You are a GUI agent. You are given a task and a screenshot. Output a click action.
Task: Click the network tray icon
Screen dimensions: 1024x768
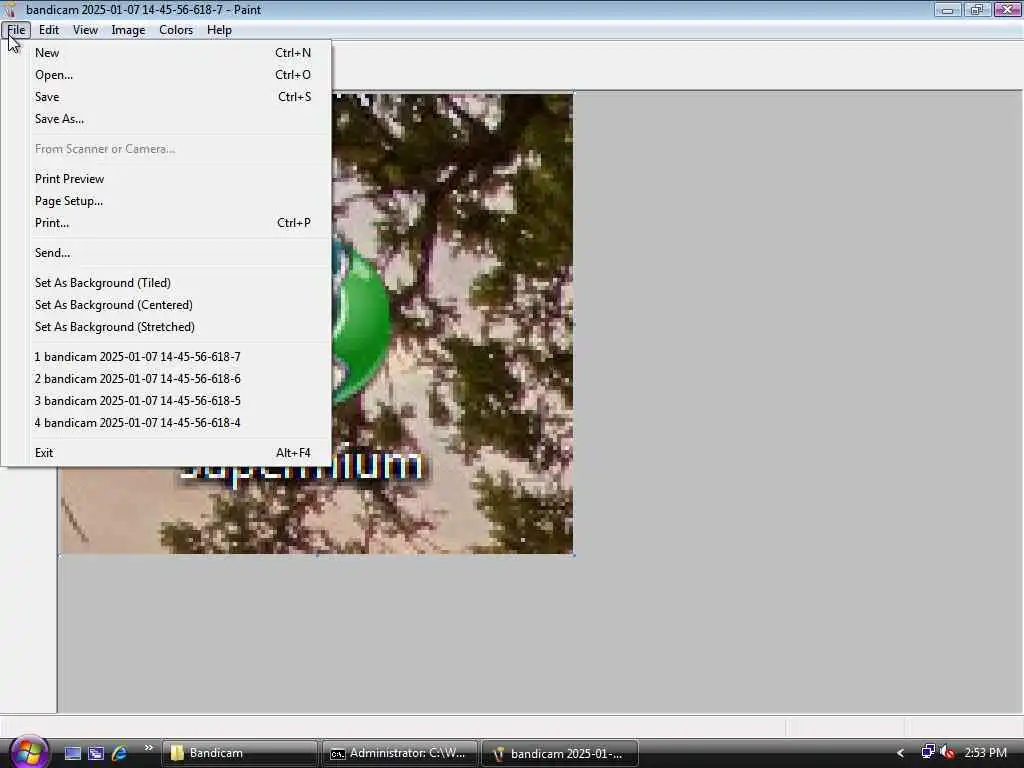tap(927, 752)
